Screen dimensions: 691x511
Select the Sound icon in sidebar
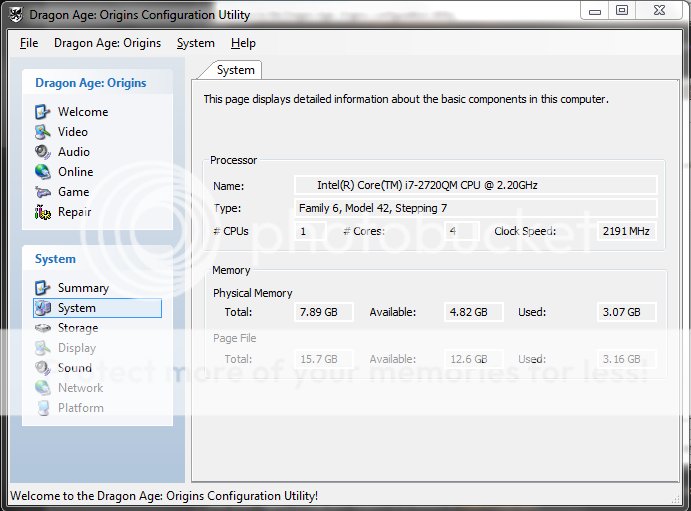click(43, 368)
